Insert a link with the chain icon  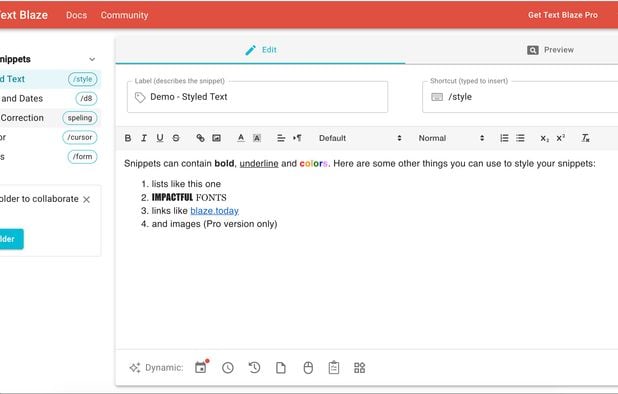[200, 138]
